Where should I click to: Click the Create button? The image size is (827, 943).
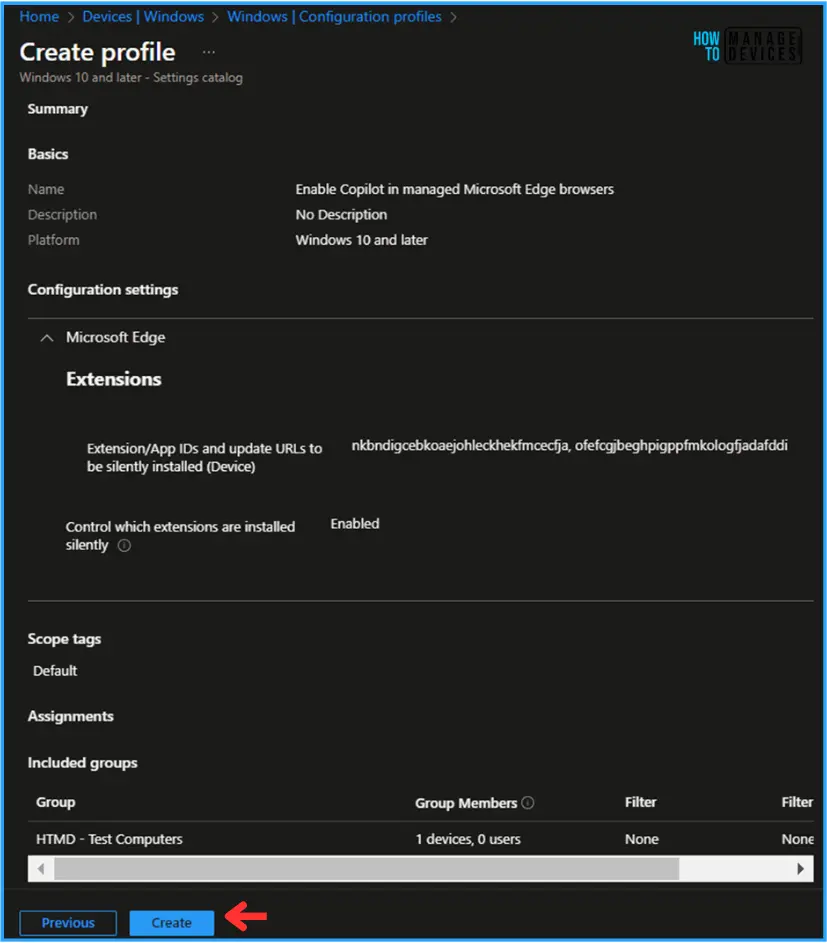pyautogui.click(x=171, y=923)
